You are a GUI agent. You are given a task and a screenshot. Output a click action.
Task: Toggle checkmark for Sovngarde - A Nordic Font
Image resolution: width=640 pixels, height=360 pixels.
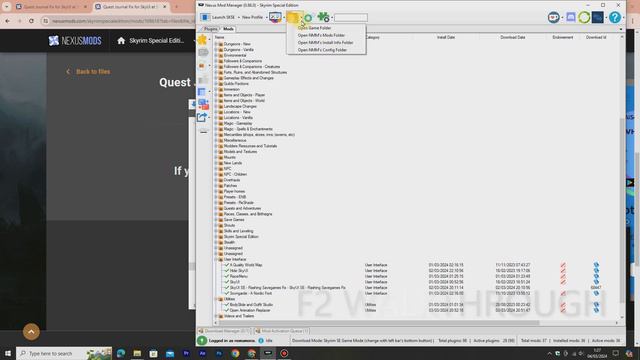tap(227, 293)
